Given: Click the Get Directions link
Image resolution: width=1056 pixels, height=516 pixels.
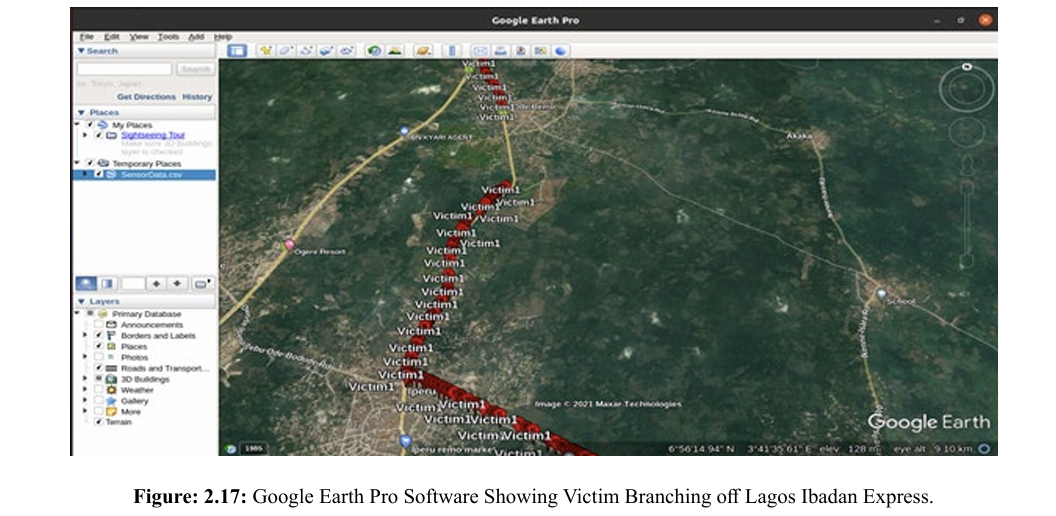Looking at the screenshot, I should tap(146, 97).
